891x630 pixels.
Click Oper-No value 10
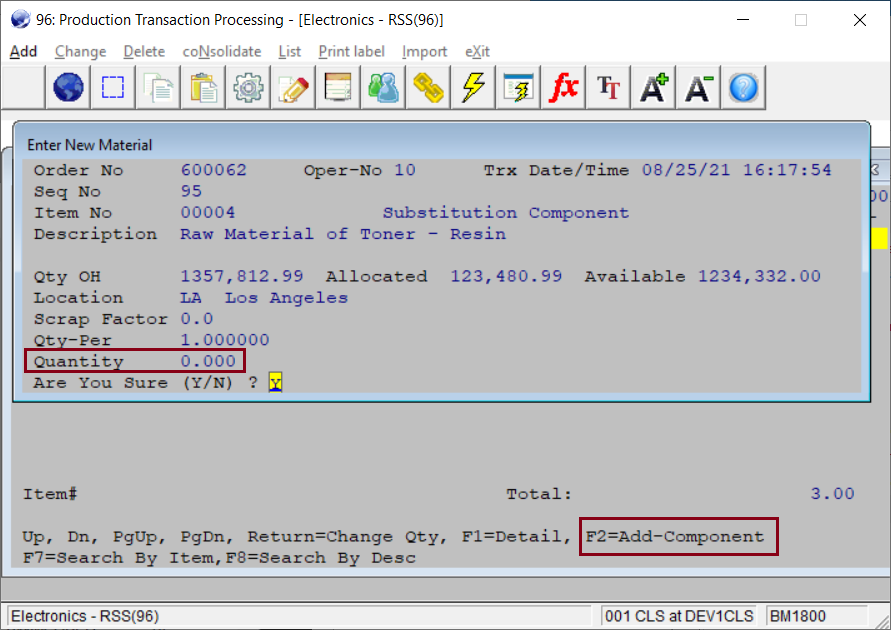pos(405,170)
